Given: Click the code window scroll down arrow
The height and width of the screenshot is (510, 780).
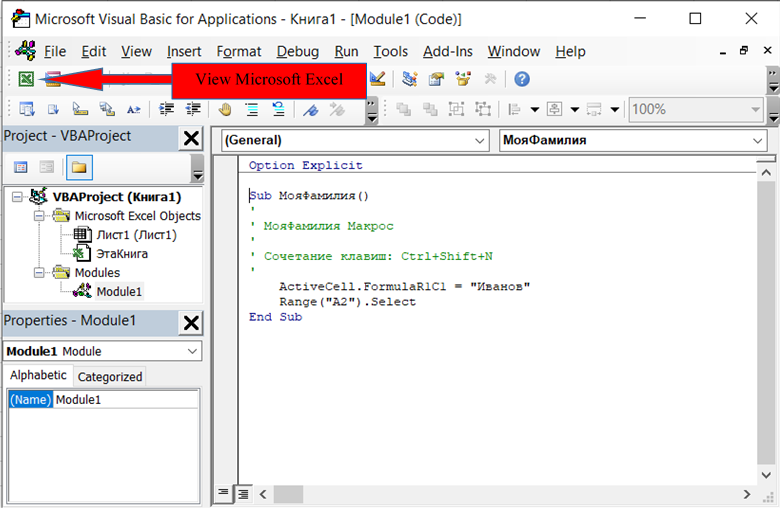Looking at the screenshot, I should 766,475.
